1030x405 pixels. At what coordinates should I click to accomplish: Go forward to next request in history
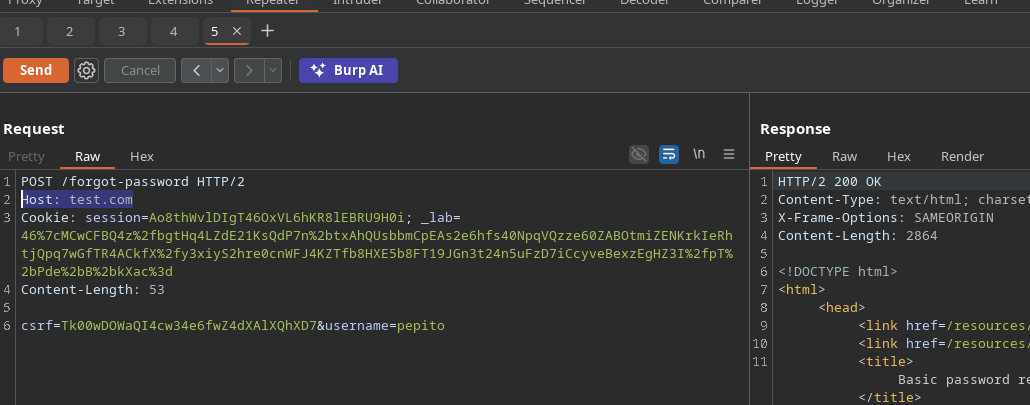pos(247,70)
